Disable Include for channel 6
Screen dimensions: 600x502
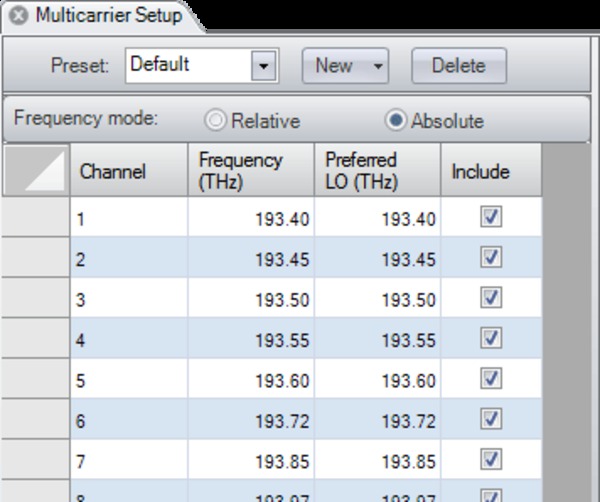pyautogui.click(x=491, y=418)
